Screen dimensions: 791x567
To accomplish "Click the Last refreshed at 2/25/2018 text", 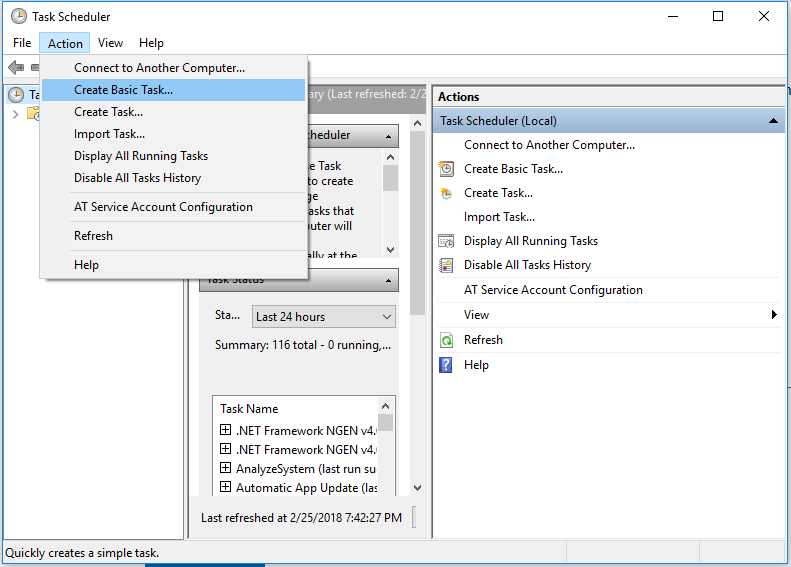I will pyautogui.click(x=301, y=518).
